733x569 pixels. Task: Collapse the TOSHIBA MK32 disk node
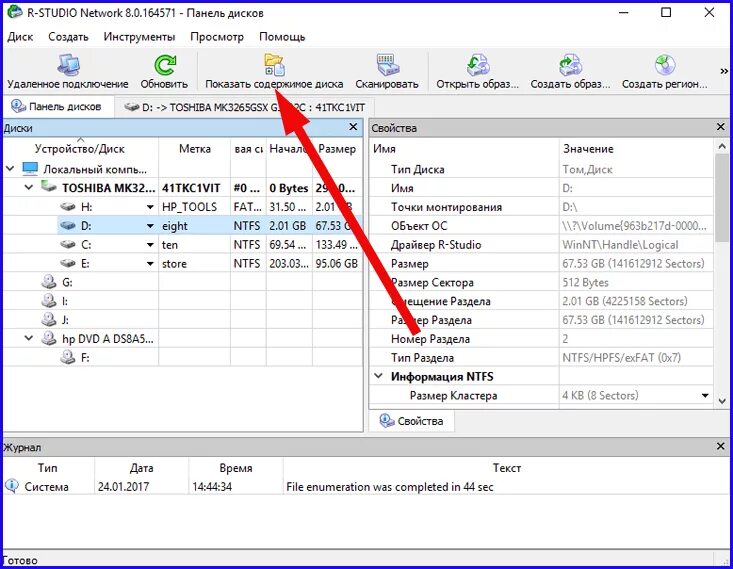pos(29,187)
